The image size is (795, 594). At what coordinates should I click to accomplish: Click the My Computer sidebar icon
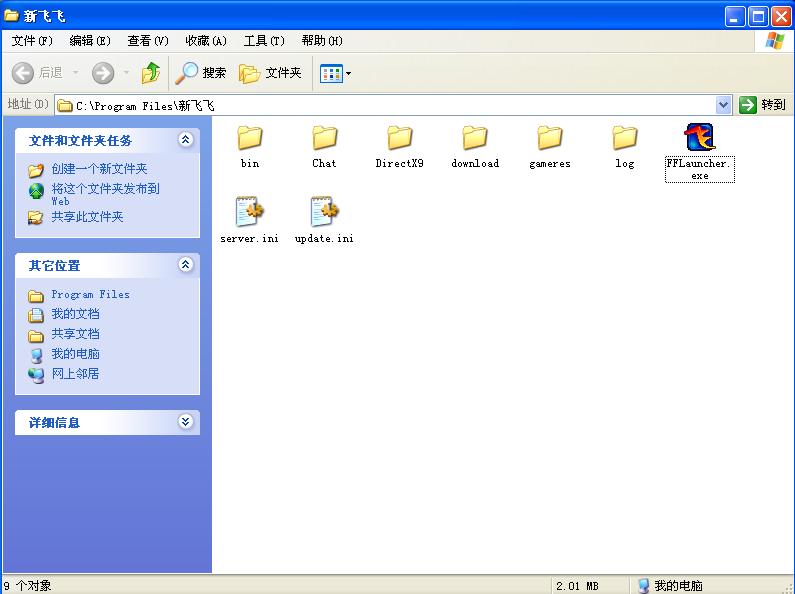click(x=36, y=355)
